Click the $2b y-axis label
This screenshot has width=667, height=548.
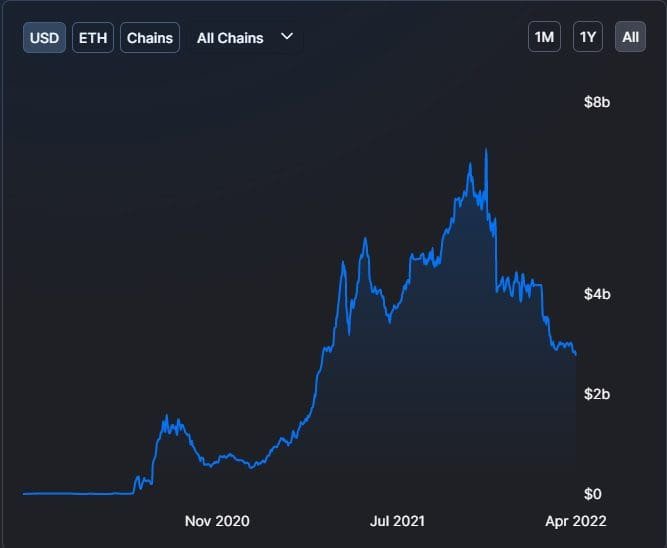pyautogui.click(x=597, y=394)
